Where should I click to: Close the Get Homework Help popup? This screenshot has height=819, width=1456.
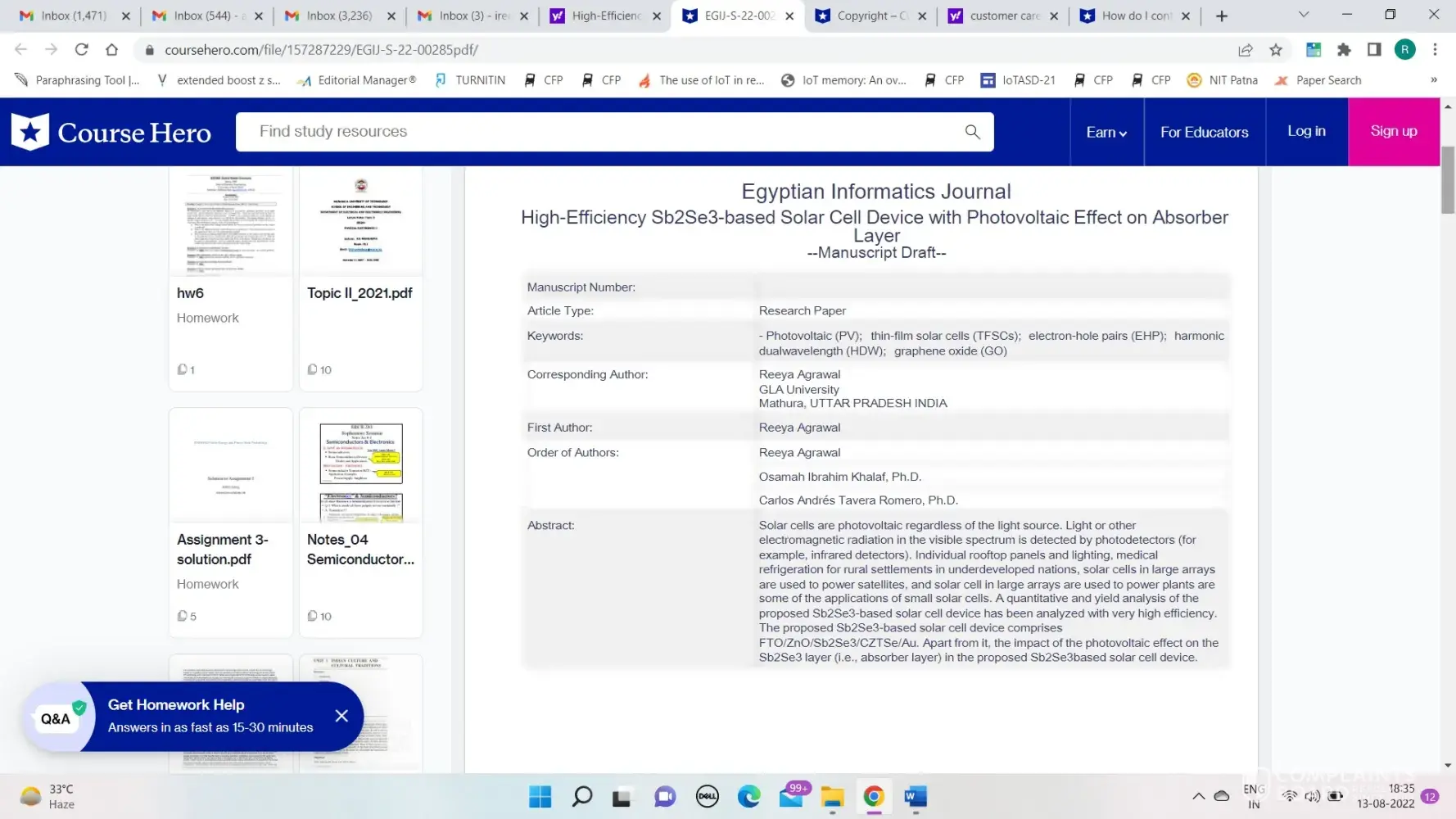(x=341, y=716)
